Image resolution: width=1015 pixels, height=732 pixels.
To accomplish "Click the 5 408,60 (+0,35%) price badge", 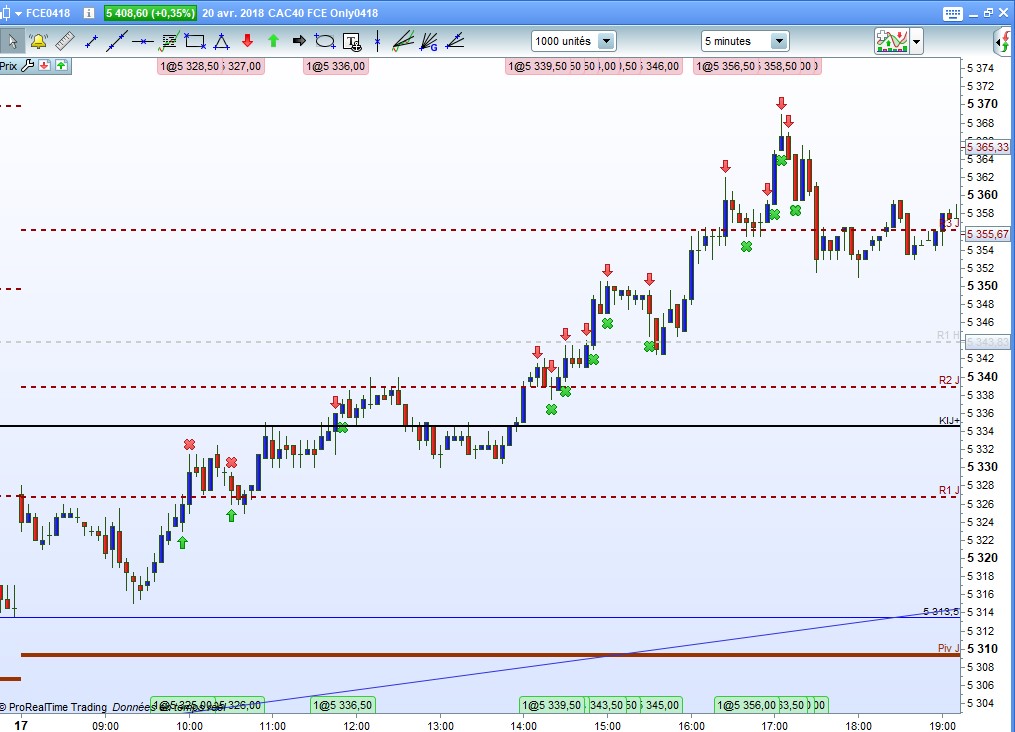I will pyautogui.click(x=150, y=13).
